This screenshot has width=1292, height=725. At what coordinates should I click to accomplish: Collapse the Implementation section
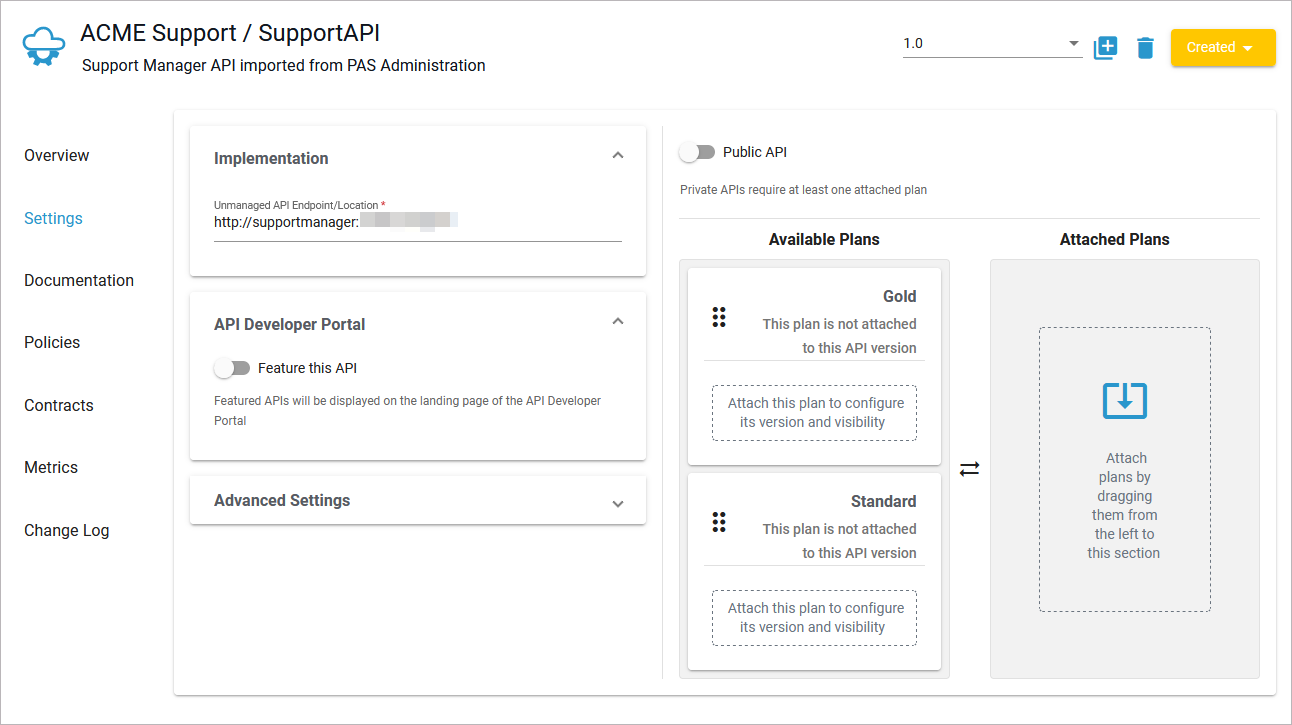617,156
